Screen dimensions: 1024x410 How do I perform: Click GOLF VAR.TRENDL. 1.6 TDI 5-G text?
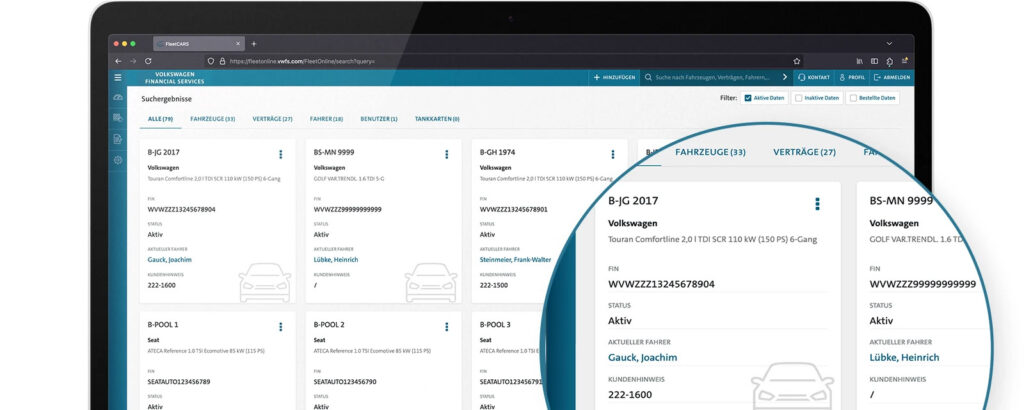coord(348,178)
